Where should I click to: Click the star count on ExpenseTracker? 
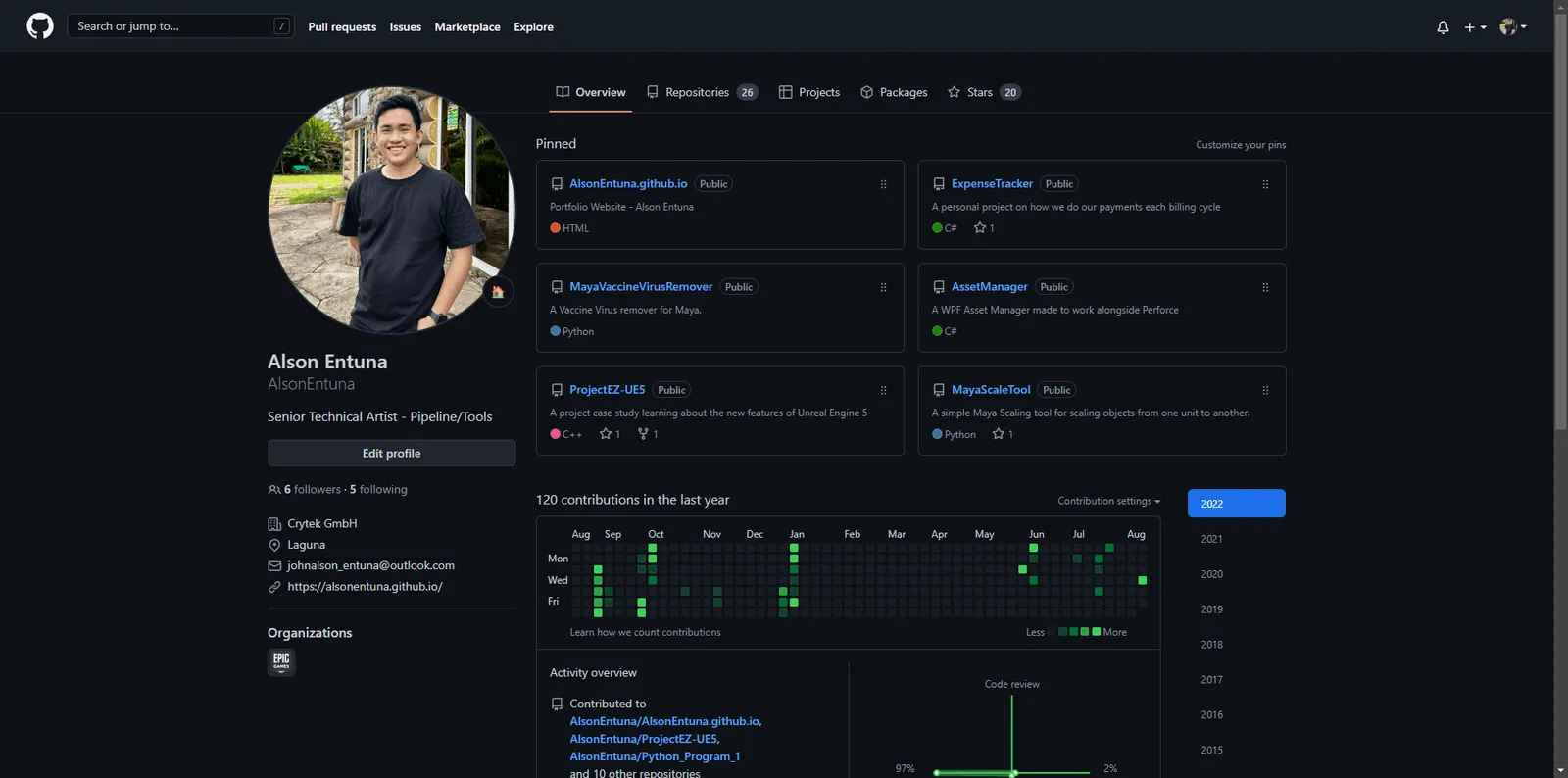984,228
